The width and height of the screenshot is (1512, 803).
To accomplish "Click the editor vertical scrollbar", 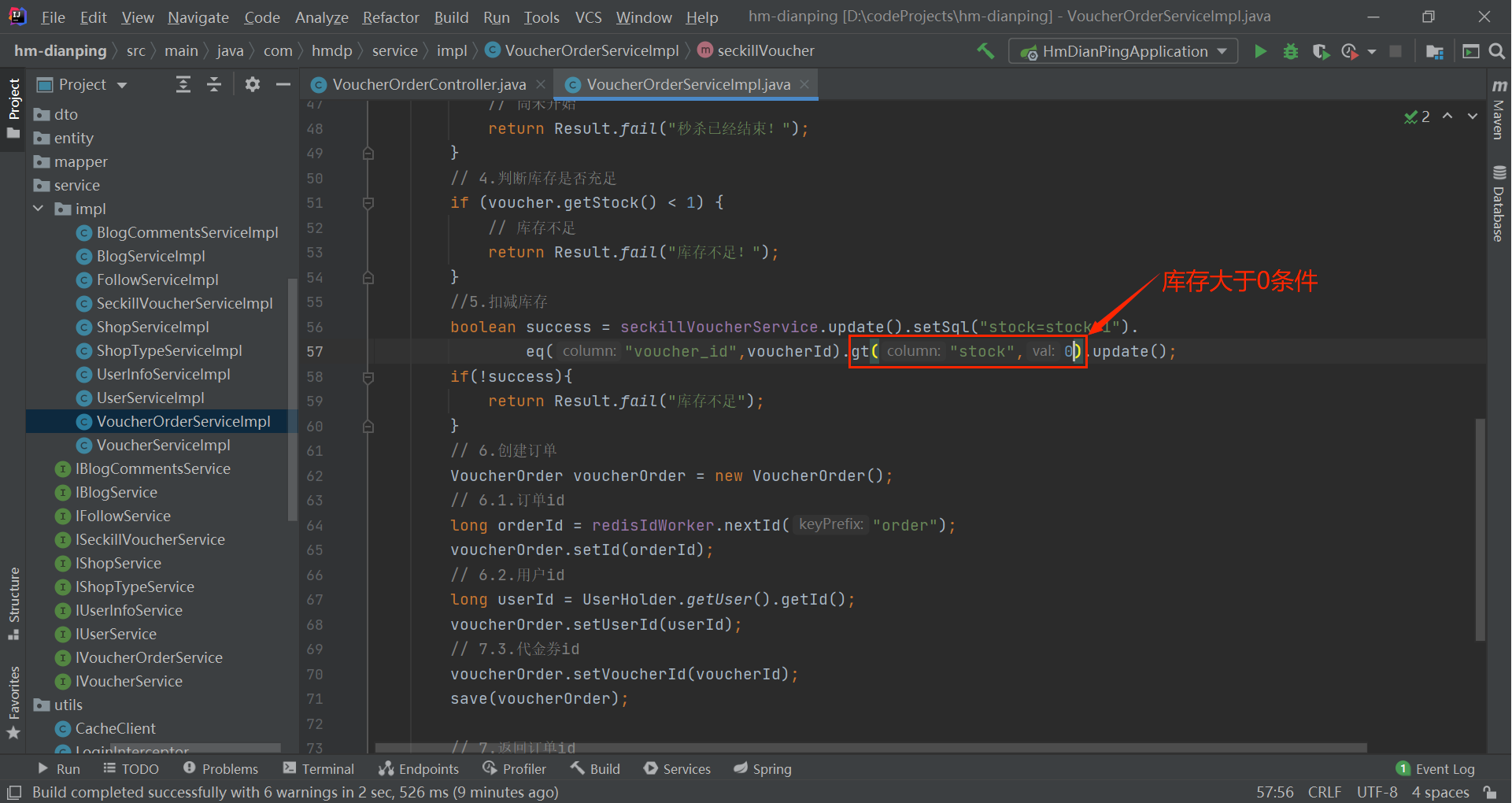I will pyautogui.click(x=1481, y=529).
